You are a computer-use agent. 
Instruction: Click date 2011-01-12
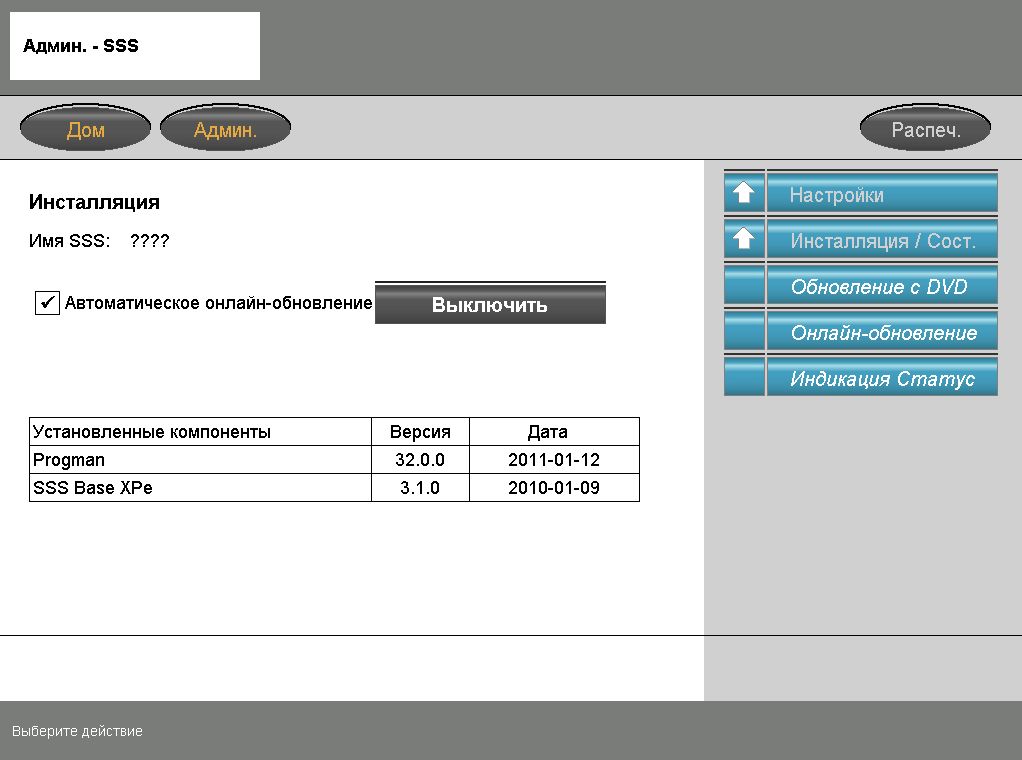(x=554, y=460)
